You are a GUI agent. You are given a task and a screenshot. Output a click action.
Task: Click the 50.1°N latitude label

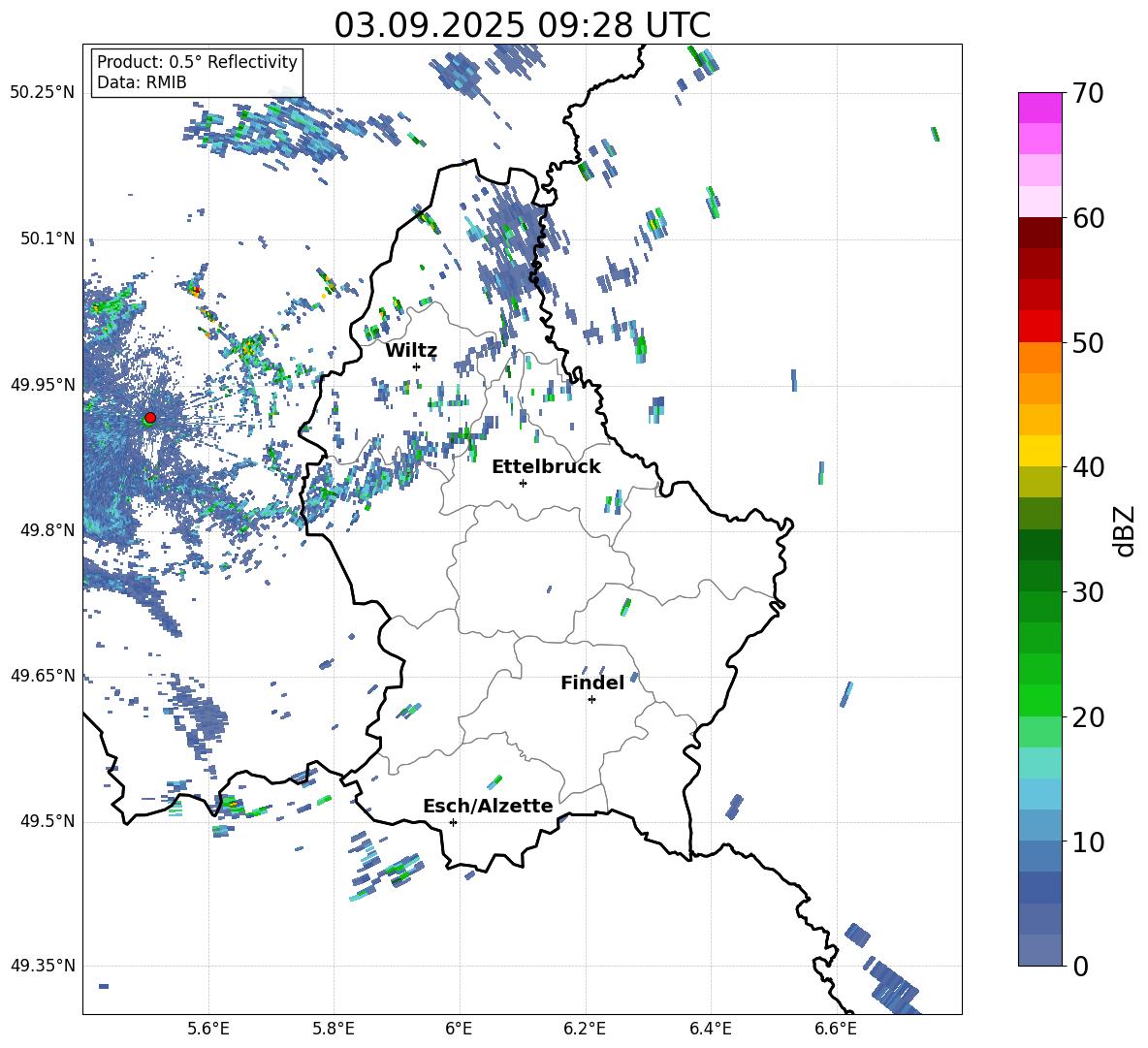48,238
